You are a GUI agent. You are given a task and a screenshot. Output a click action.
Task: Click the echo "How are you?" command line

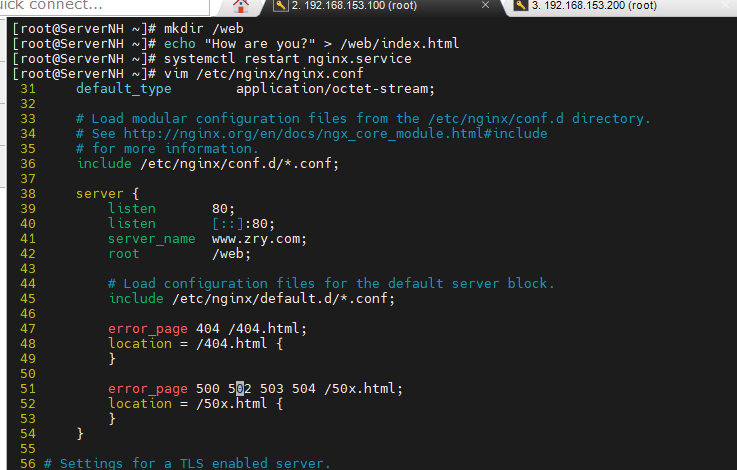tap(311, 44)
